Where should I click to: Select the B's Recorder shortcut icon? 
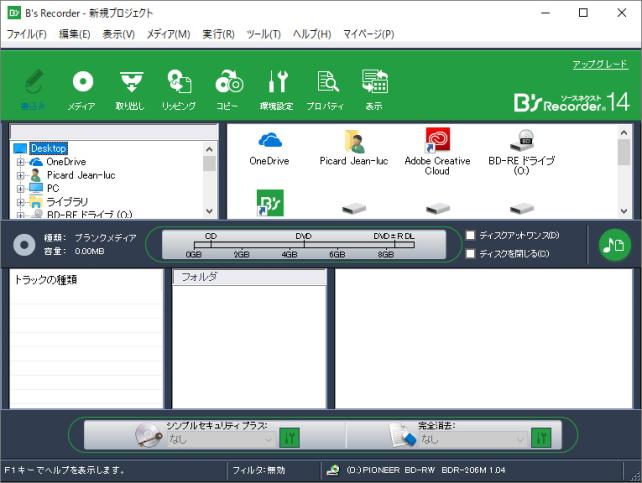click(270, 203)
